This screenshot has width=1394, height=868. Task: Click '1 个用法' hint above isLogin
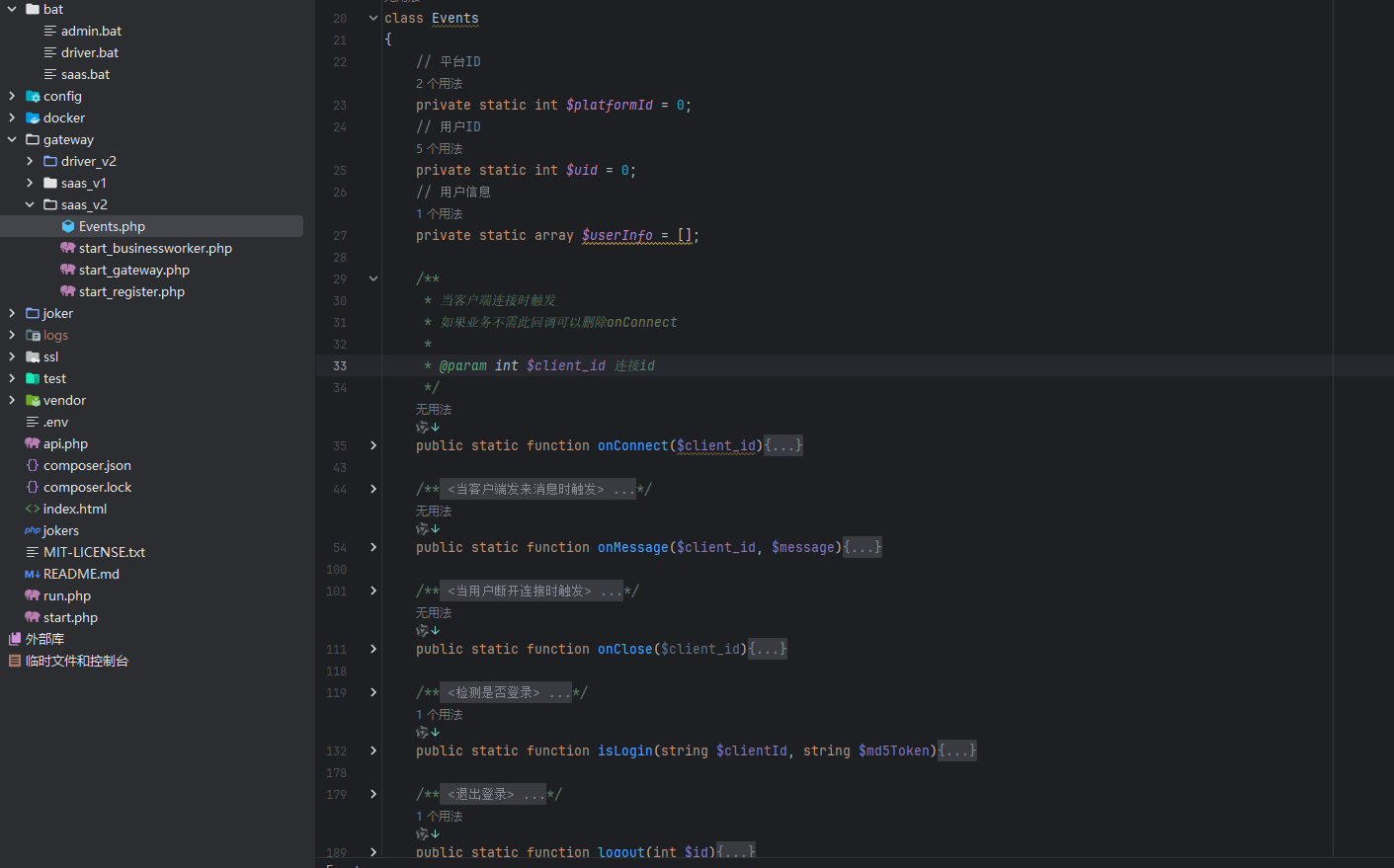[x=439, y=714]
